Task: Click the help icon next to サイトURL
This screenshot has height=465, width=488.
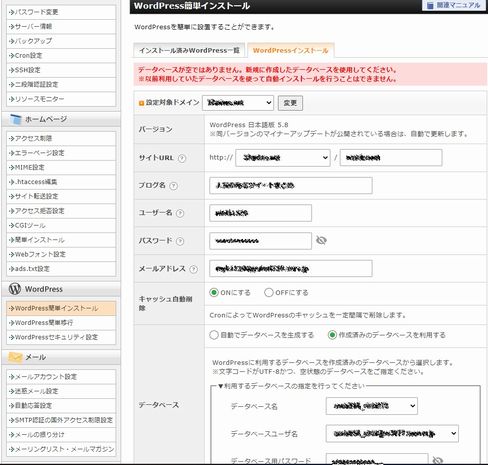Action: [182, 158]
